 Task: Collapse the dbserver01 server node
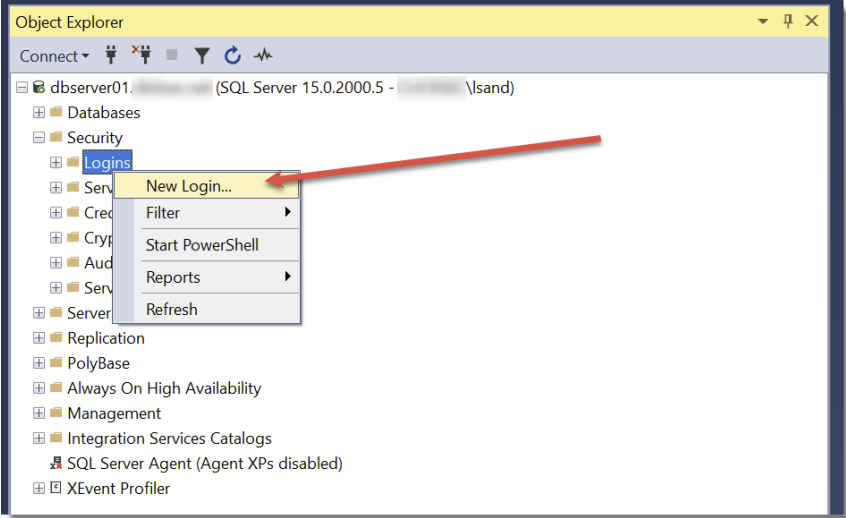(22, 87)
